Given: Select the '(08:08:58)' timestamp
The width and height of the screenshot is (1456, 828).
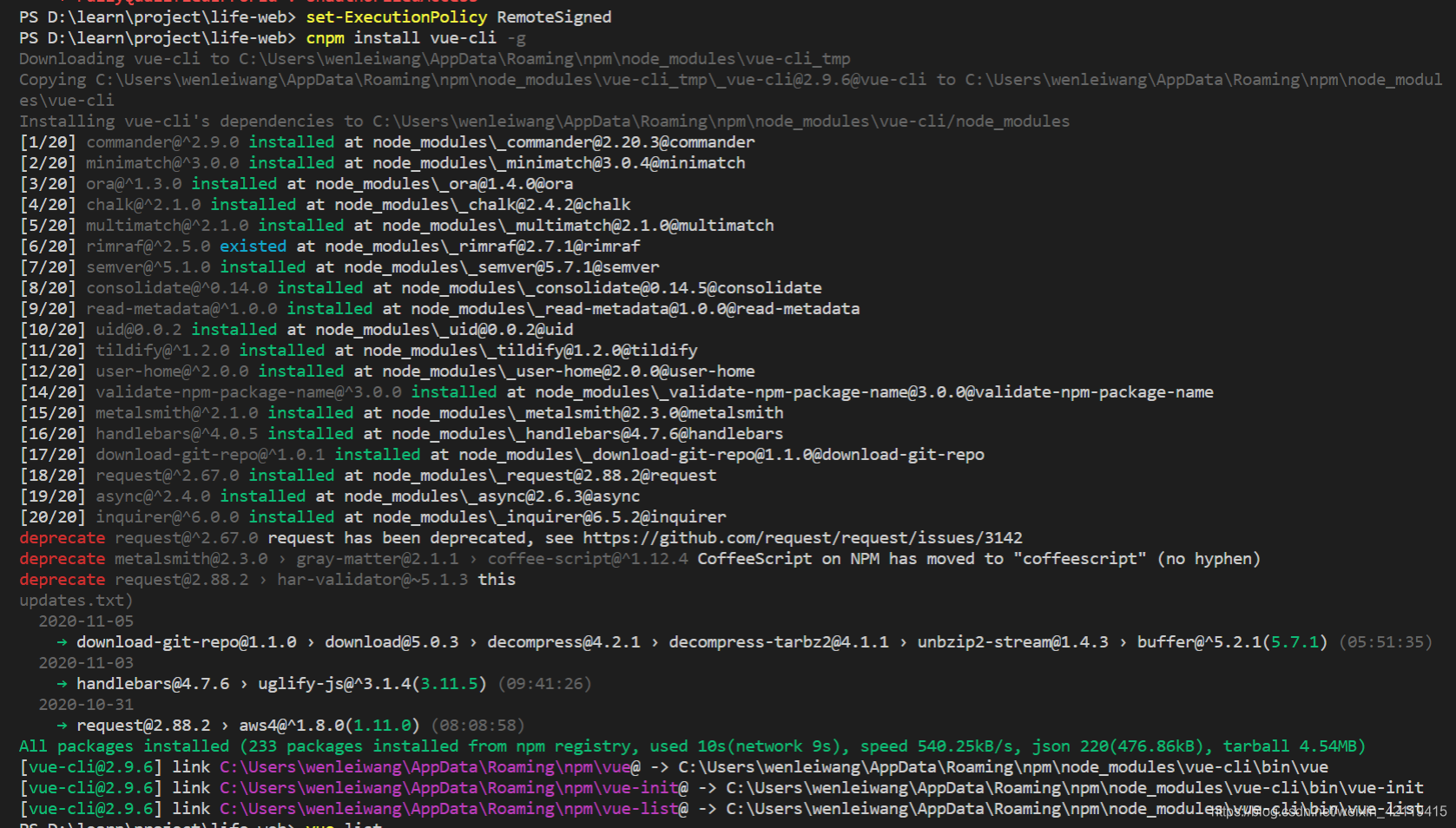Looking at the screenshot, I should tap(478, 726).
